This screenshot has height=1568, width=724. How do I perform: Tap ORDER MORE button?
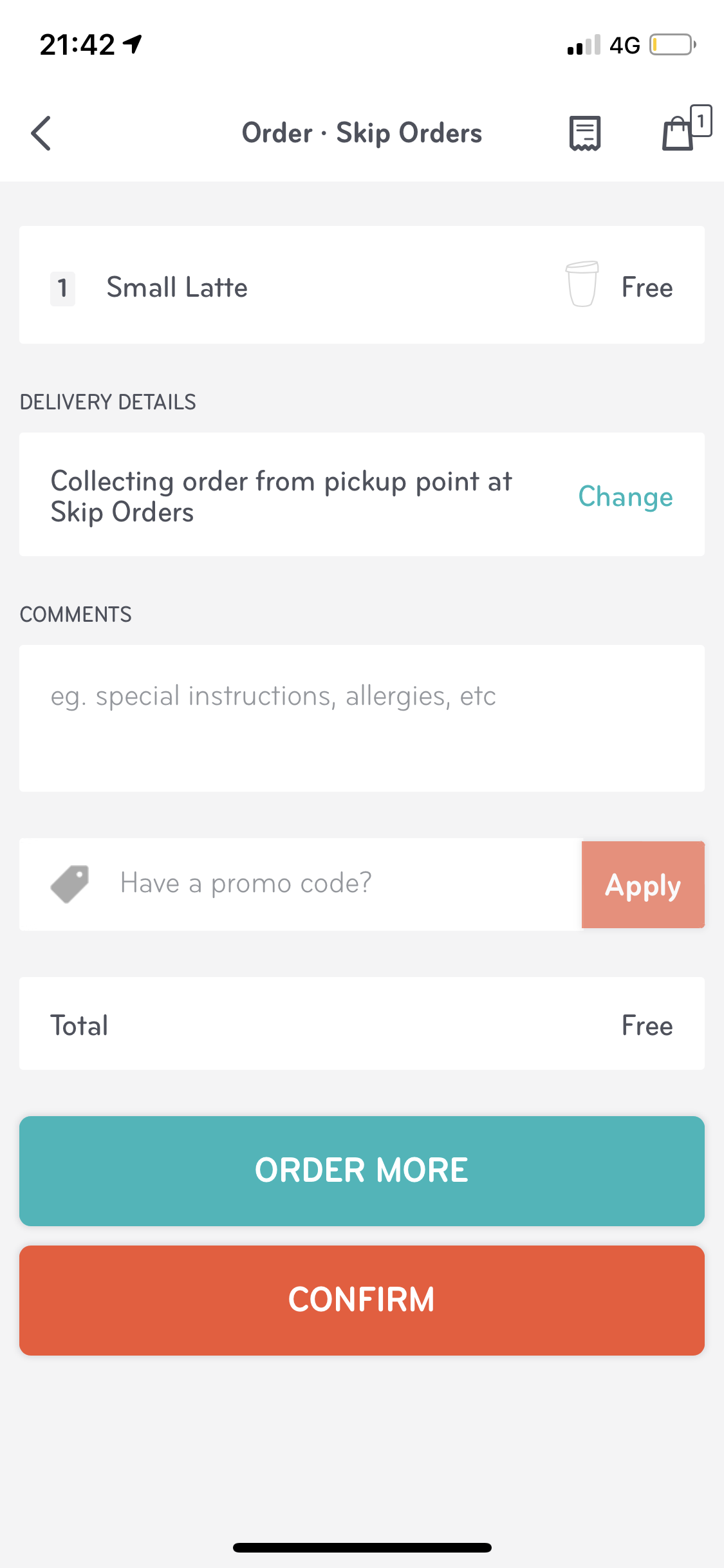click(x=362, y=1171)
